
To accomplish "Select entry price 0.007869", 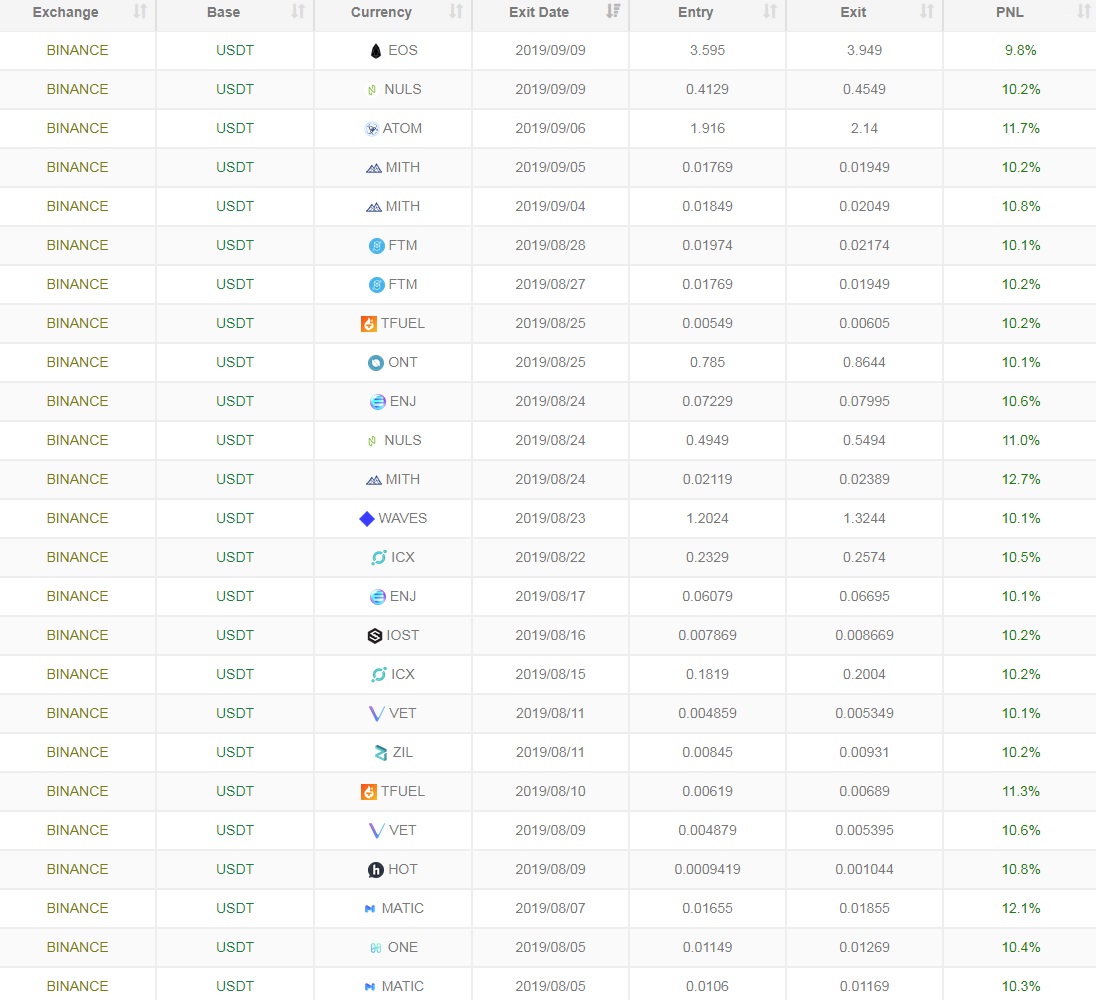I will (x=707, y=635).
